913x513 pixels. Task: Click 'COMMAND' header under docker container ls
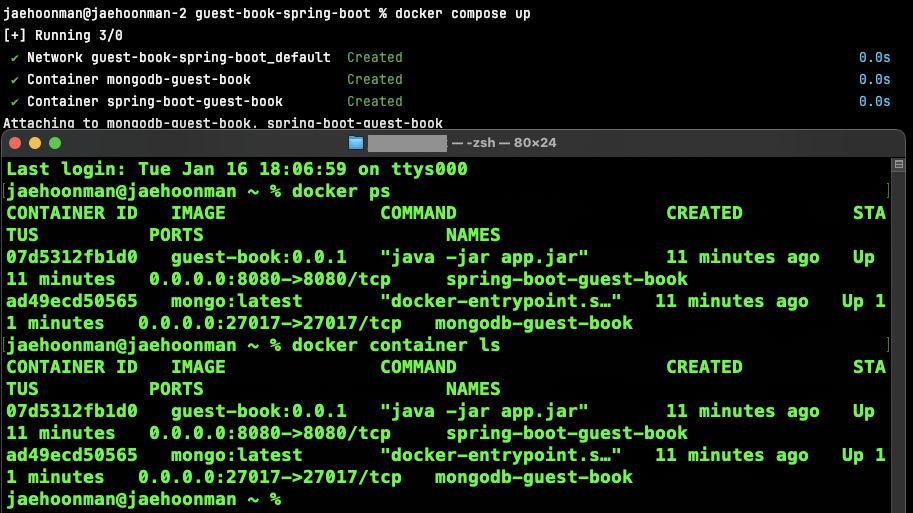click(x=418, y=367)
